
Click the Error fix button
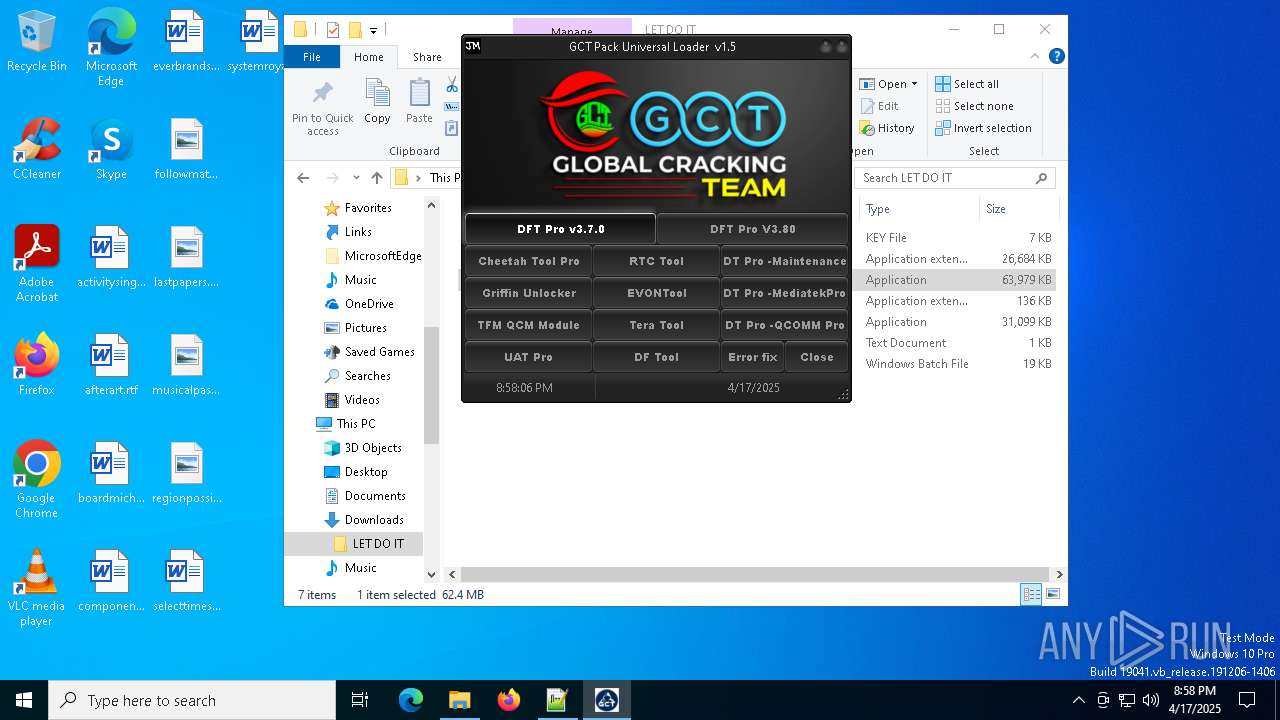click(x=752, y=357)
